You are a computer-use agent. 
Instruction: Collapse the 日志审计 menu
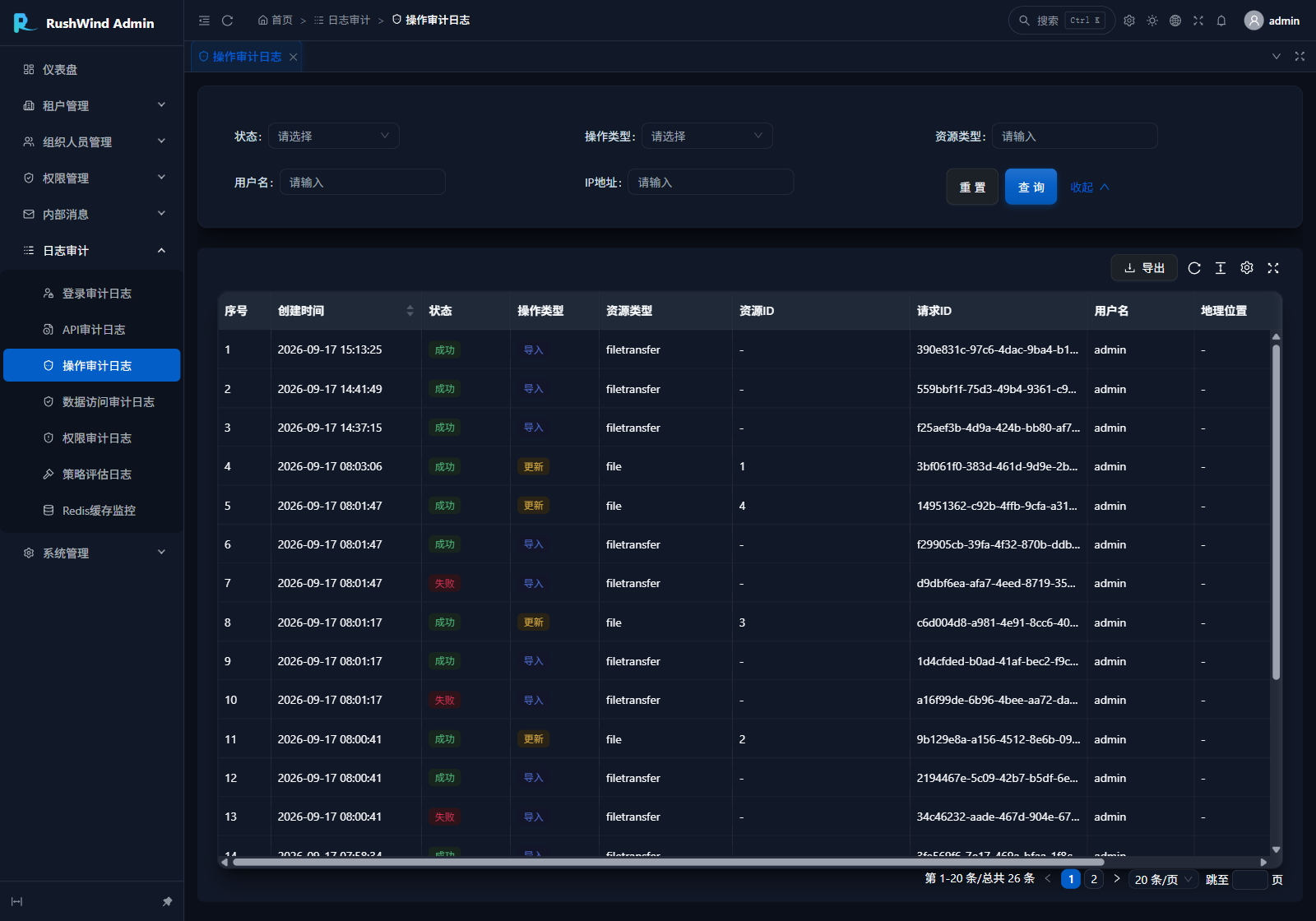[92, 250]
